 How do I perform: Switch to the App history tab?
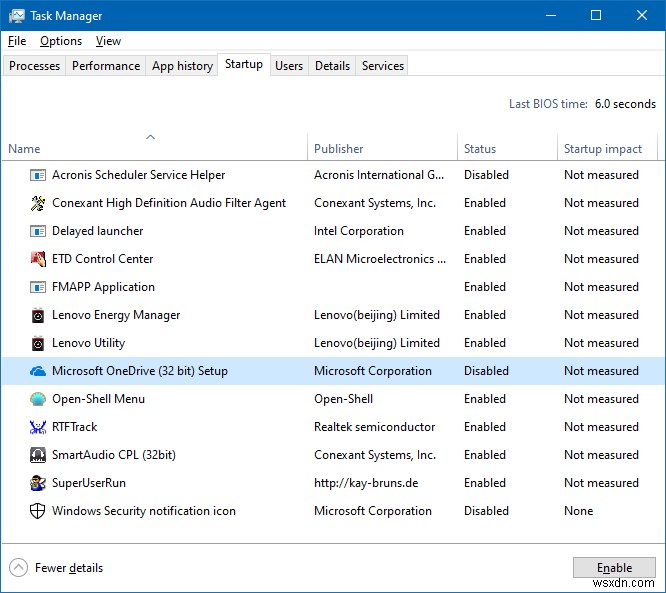tap(182, 66)
